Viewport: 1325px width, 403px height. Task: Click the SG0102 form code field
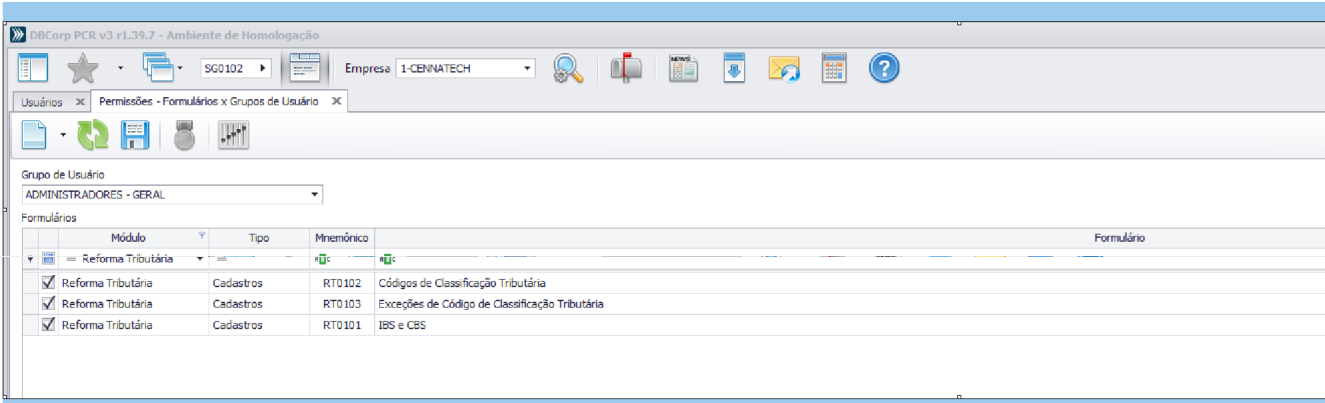227,69
